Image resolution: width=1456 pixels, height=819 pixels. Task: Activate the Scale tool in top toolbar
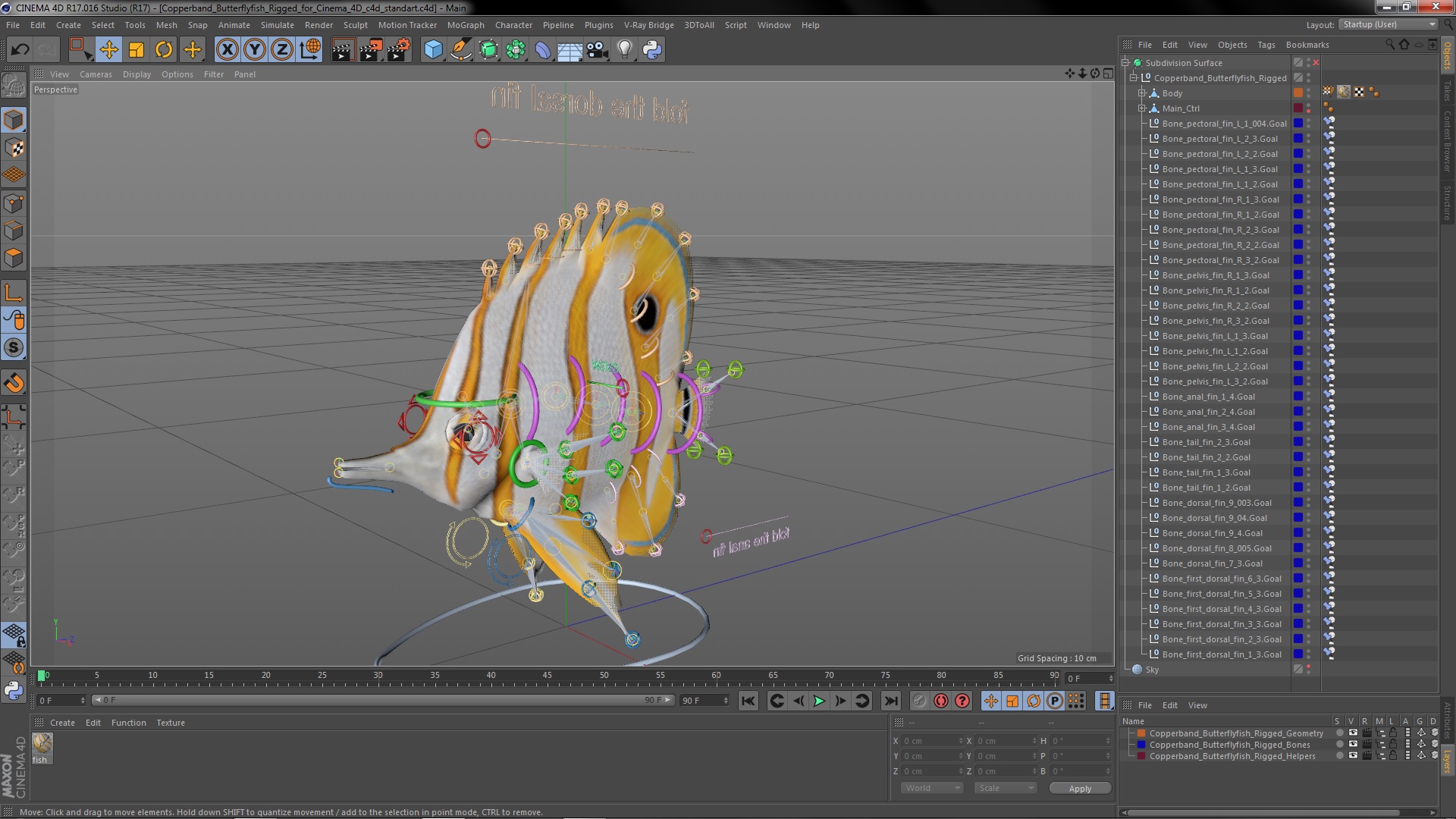pyautogui.click(x=136, y=50)
